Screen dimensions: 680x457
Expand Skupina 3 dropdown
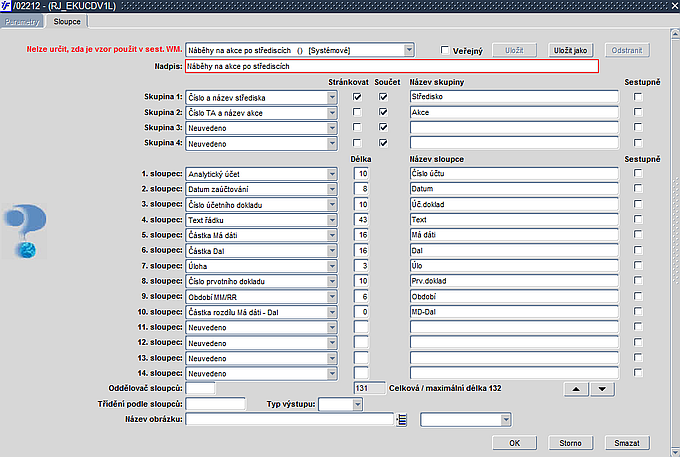[332, 128]
